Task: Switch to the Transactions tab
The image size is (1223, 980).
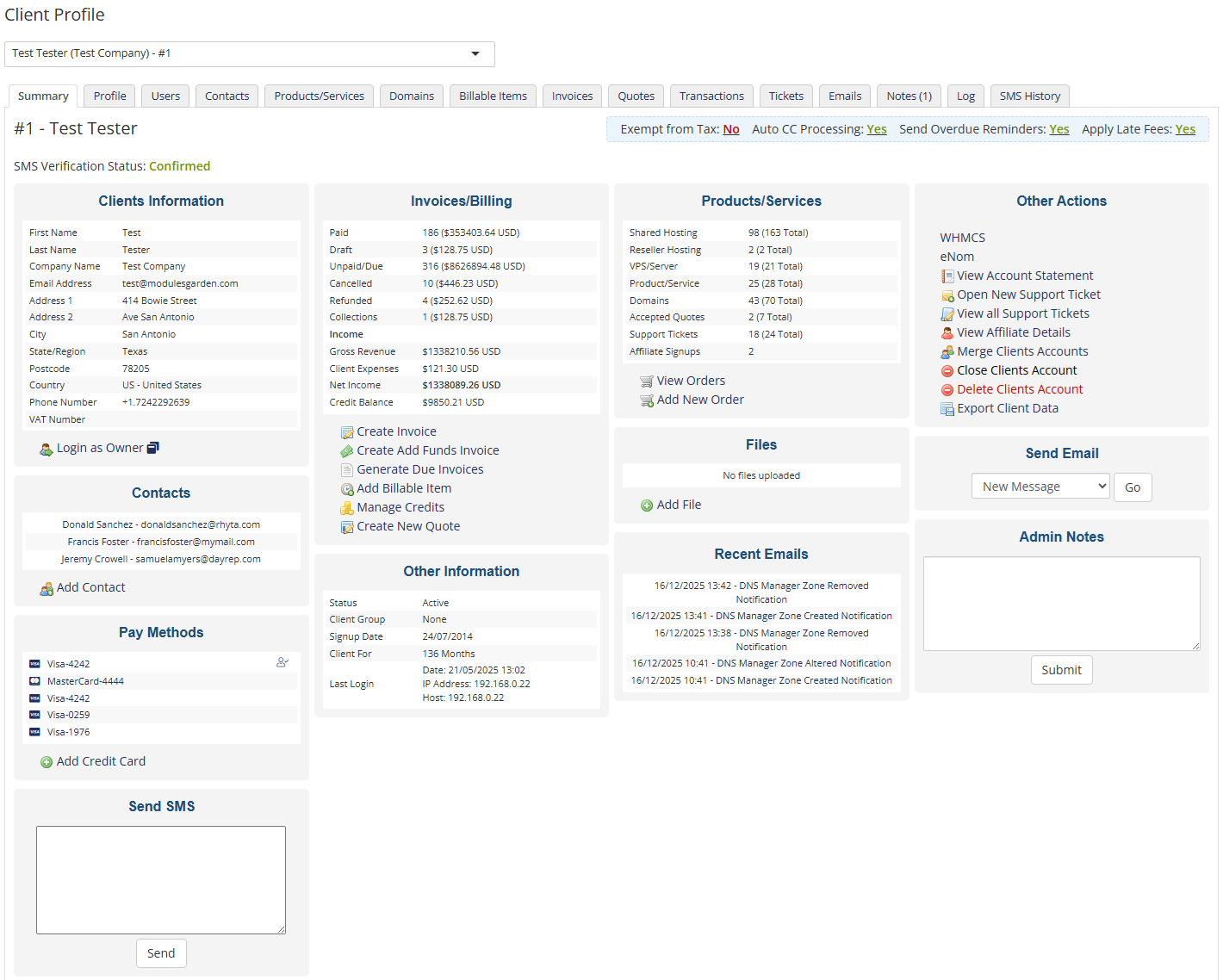Action: [x=711, y=96]
